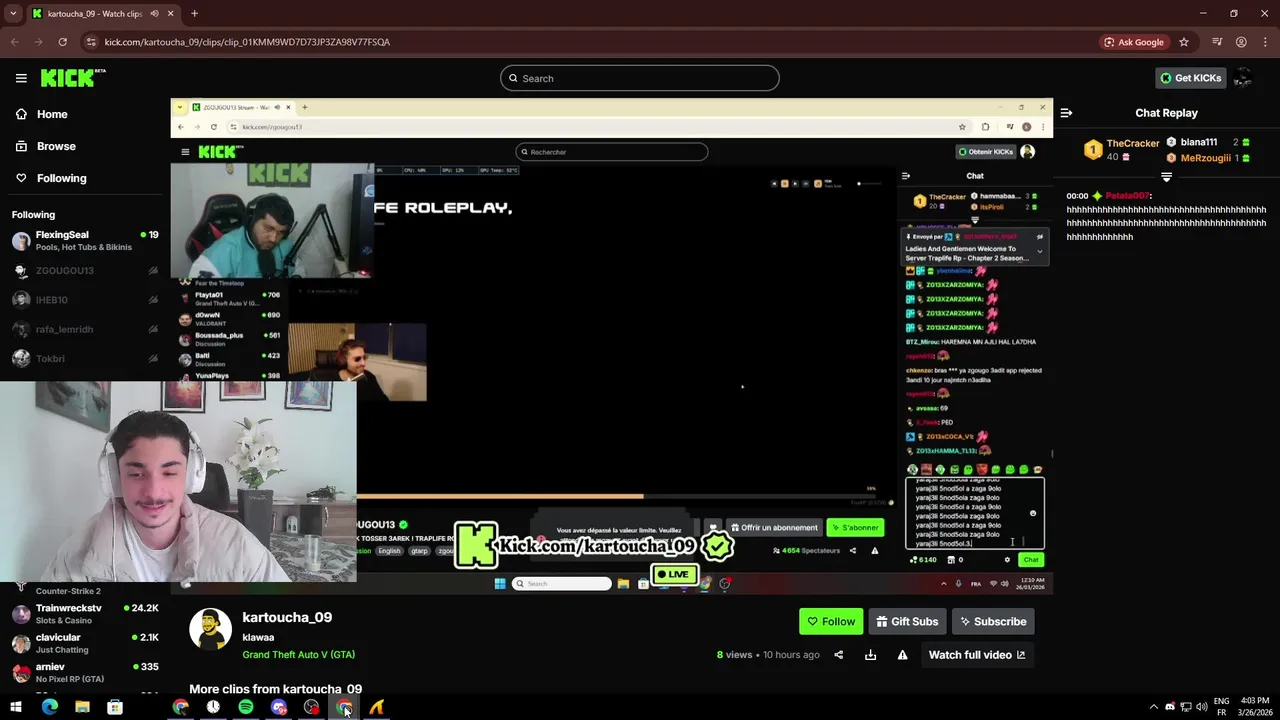The width and height of the screenshot is (1280, 720).
Task: Collapse the Chat Replay panel
Action: pos(1066,113)
